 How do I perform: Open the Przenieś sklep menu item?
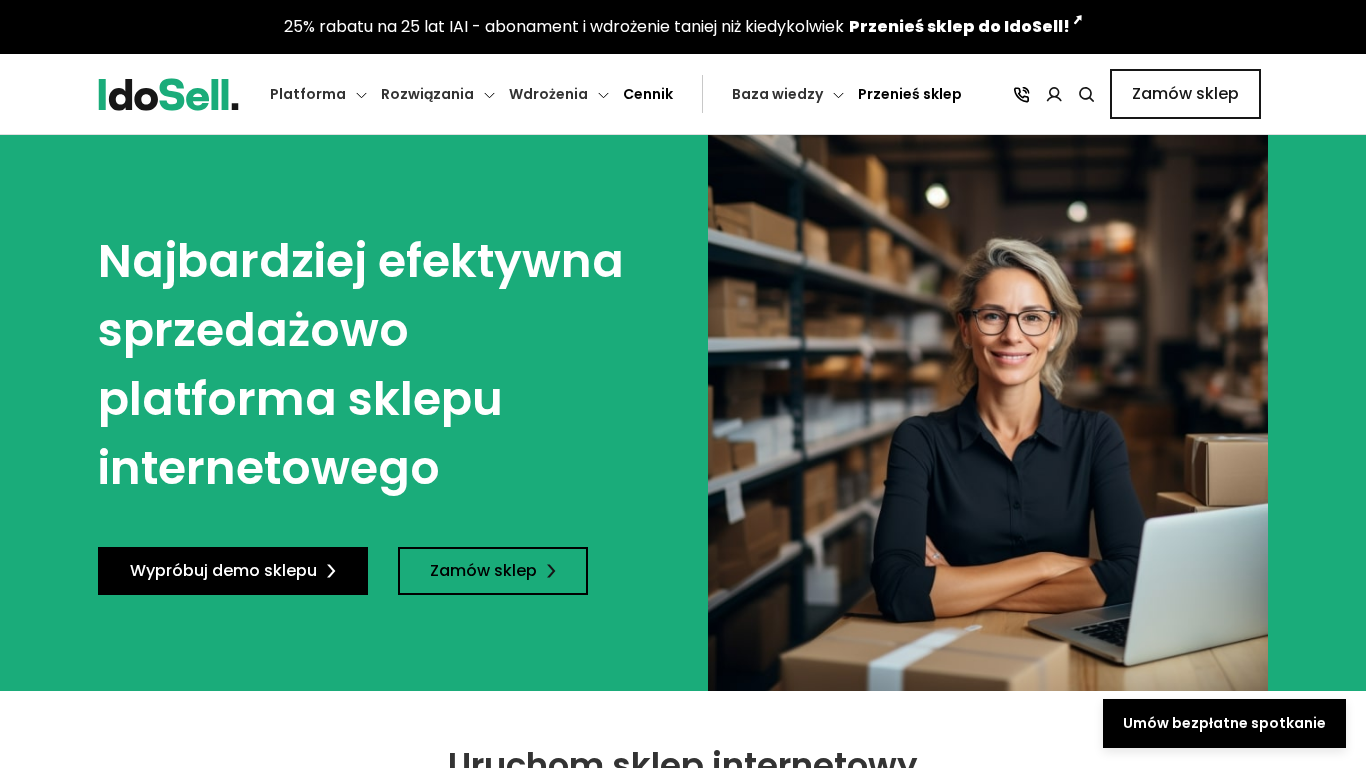coord(910,94)
